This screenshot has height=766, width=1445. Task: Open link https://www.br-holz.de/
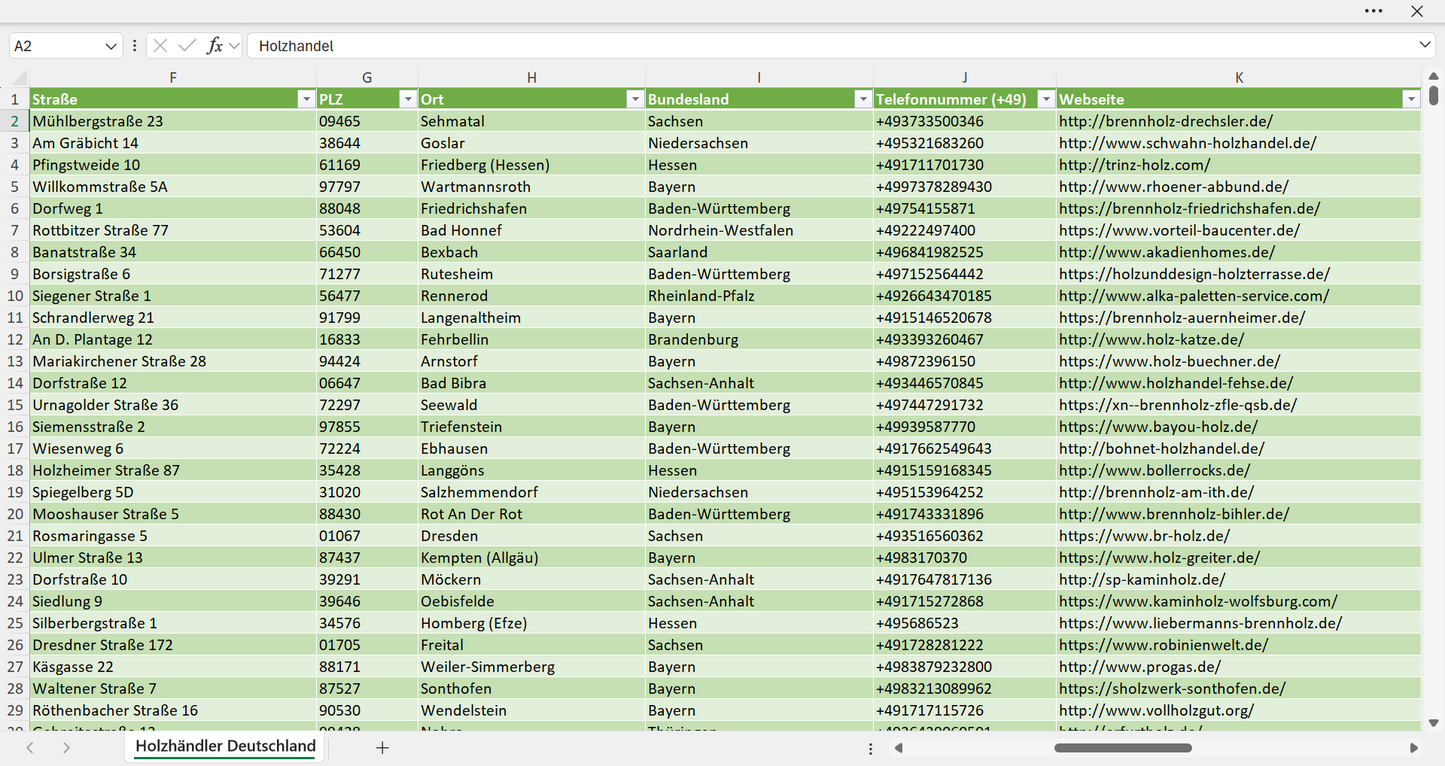tap(1144, 536)
